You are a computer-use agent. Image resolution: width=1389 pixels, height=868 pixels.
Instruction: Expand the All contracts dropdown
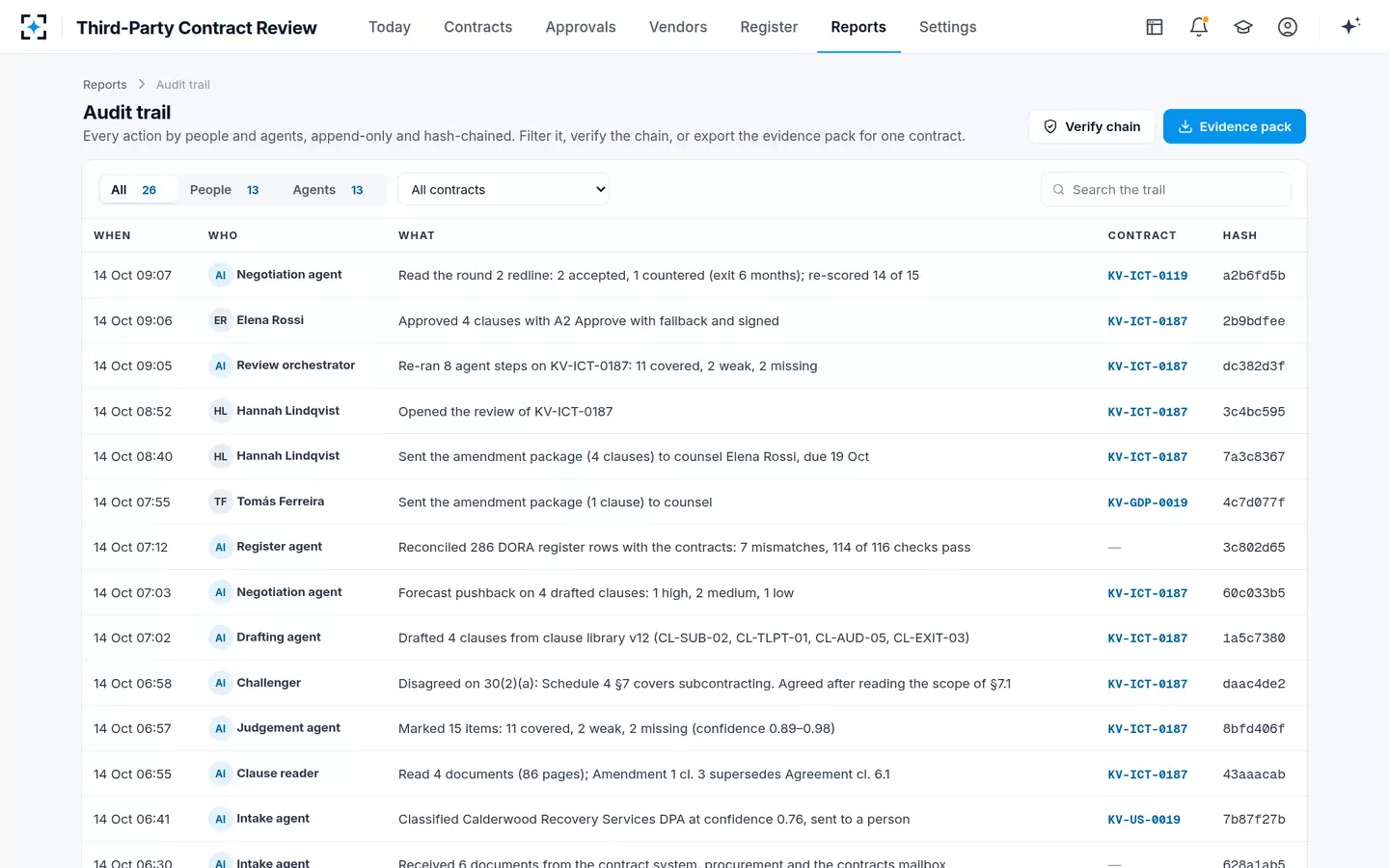[x=504, y=189]
